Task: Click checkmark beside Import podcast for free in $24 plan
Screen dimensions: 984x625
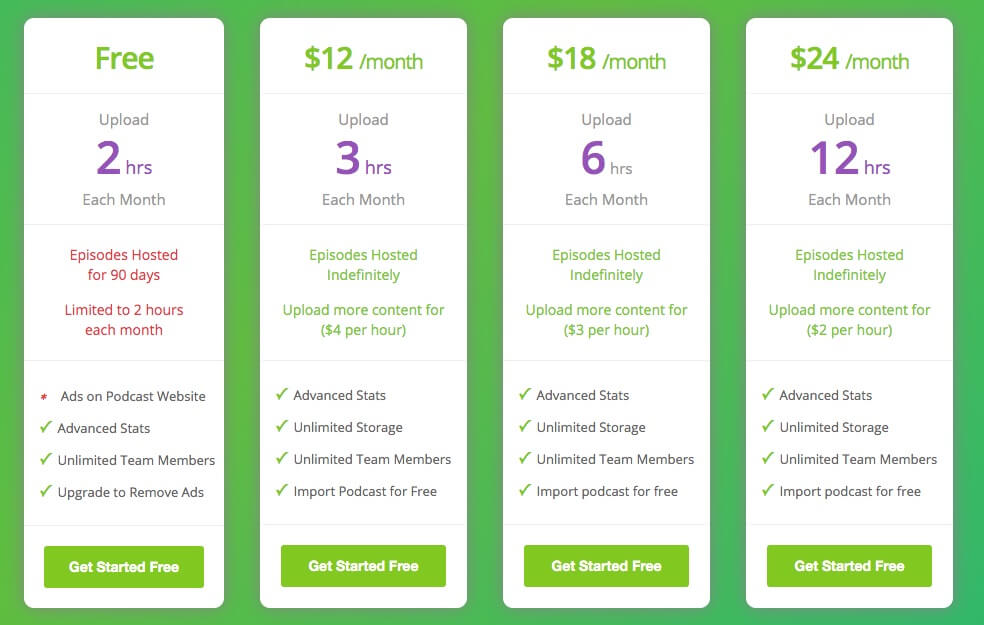Action: click(x=767, y=490)
